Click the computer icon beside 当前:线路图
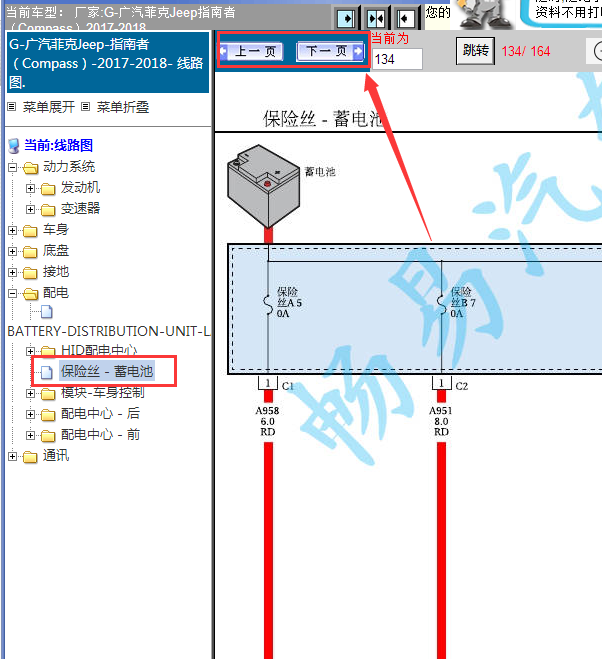602x659 pixels. [x=14, y=146]
